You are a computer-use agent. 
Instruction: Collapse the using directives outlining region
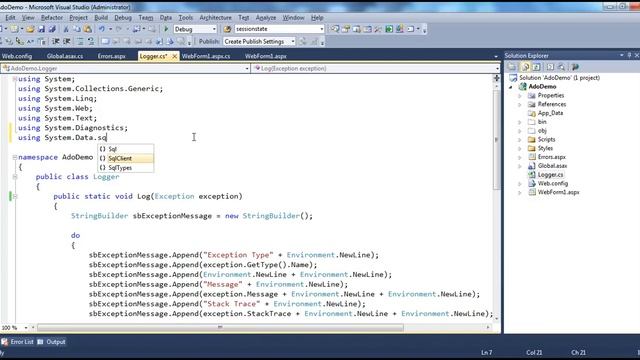click(15, 79)
